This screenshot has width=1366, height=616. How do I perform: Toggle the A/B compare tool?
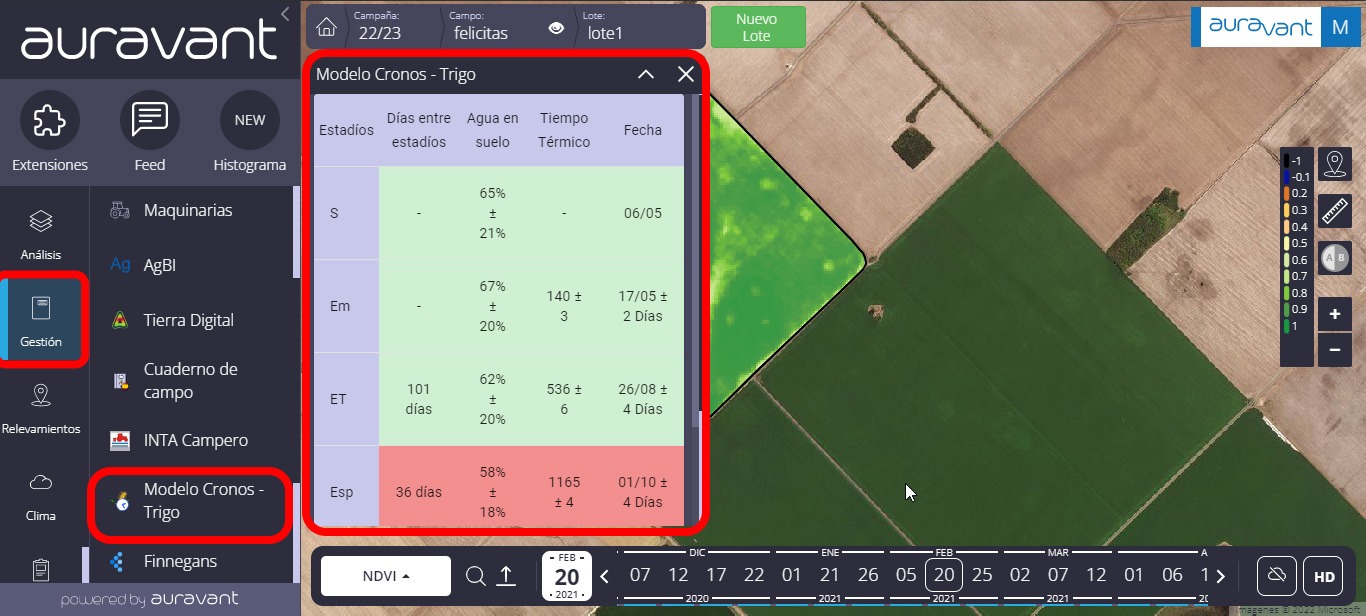[x=1334, y=257]
